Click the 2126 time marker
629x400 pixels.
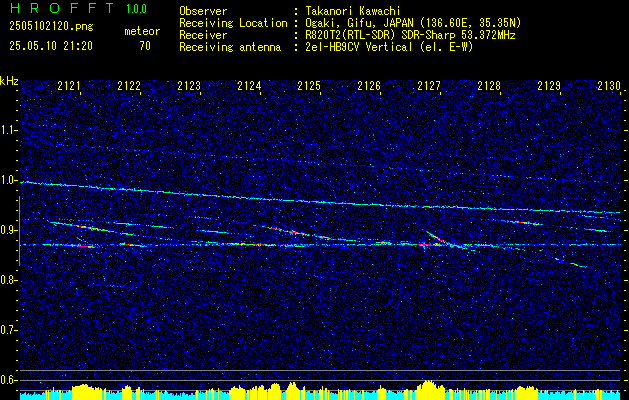click(369, 86)
